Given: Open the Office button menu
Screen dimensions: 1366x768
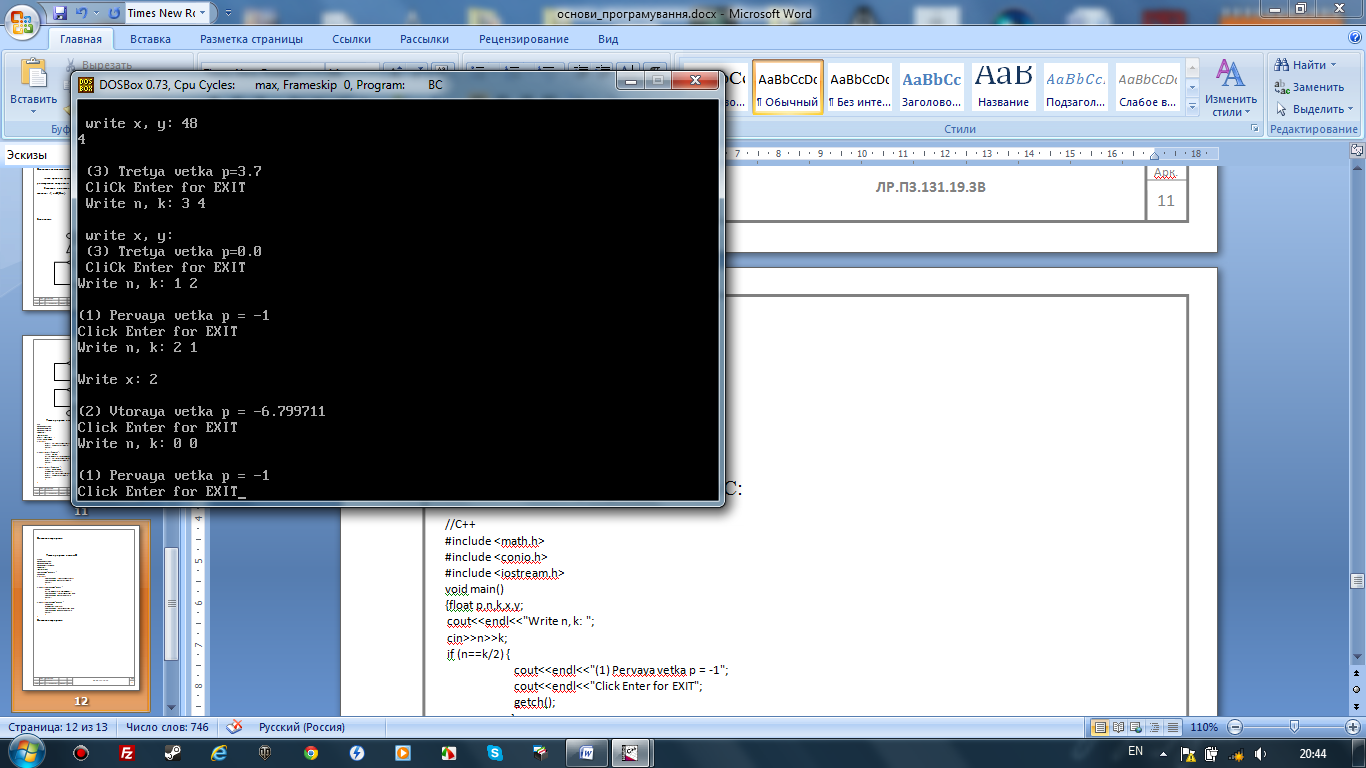Looking at the screenshot, I should click(x=24, y=22).
